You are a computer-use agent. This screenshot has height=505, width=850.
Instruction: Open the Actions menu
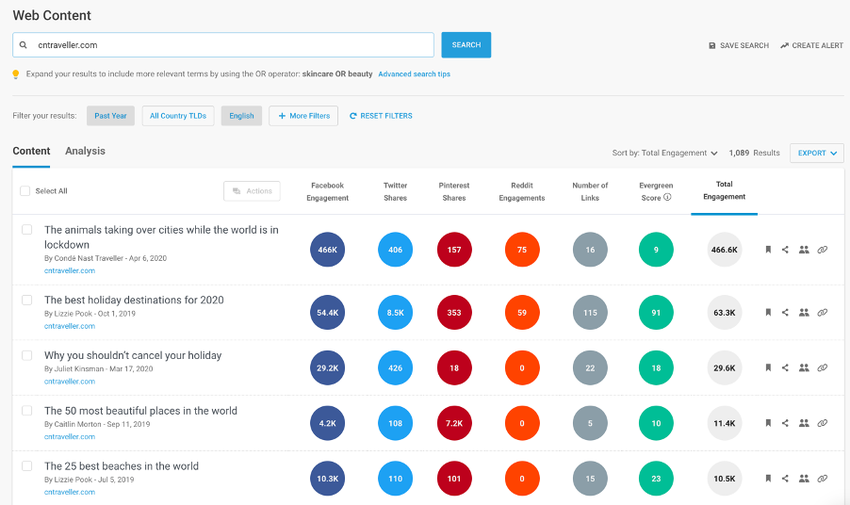click(252, 191)
